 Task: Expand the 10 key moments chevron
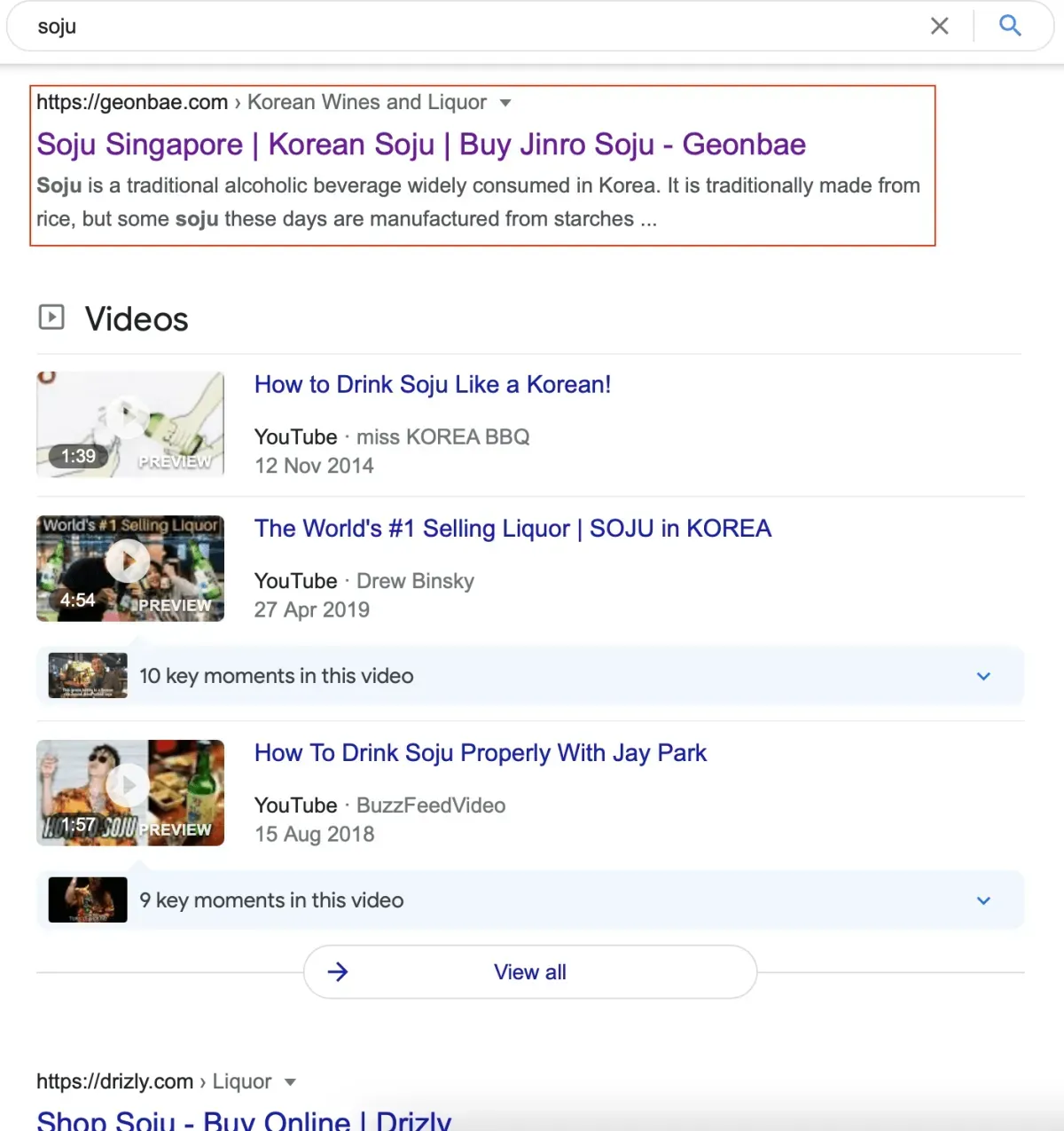983,676
